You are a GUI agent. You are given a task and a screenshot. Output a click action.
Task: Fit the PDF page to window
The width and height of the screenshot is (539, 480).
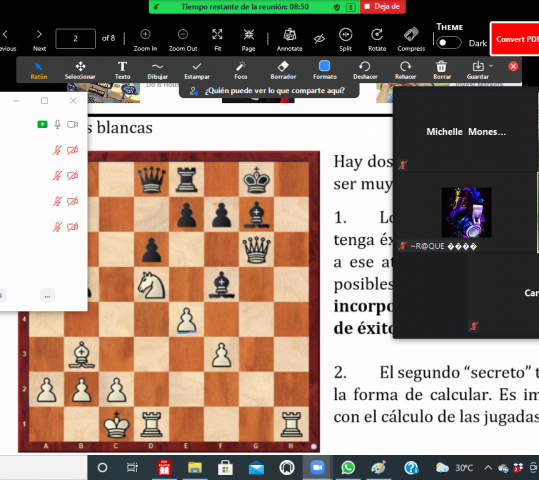pyautogui.click(x=217, y=40)
